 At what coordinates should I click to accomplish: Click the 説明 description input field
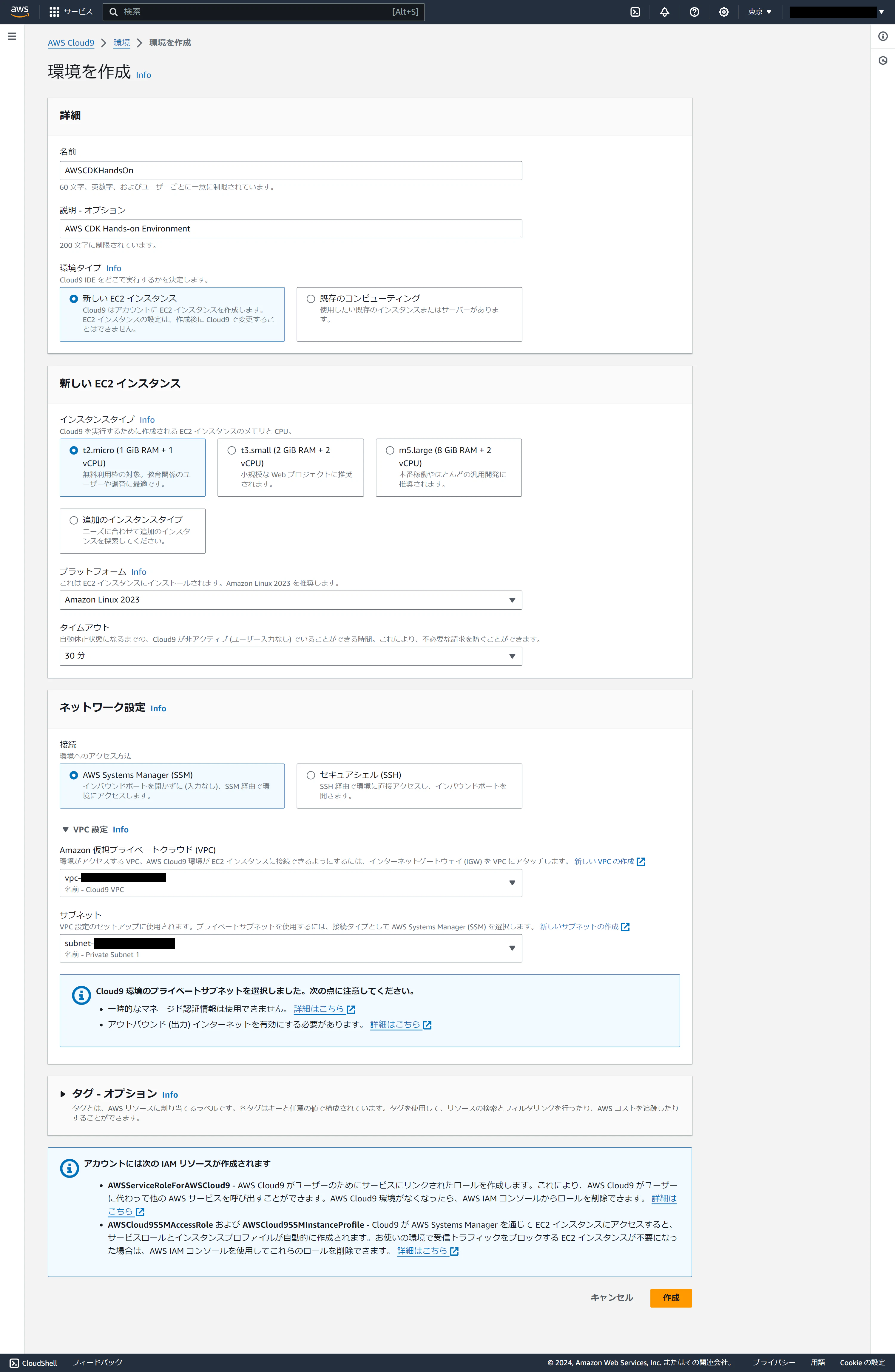(291, 229)
